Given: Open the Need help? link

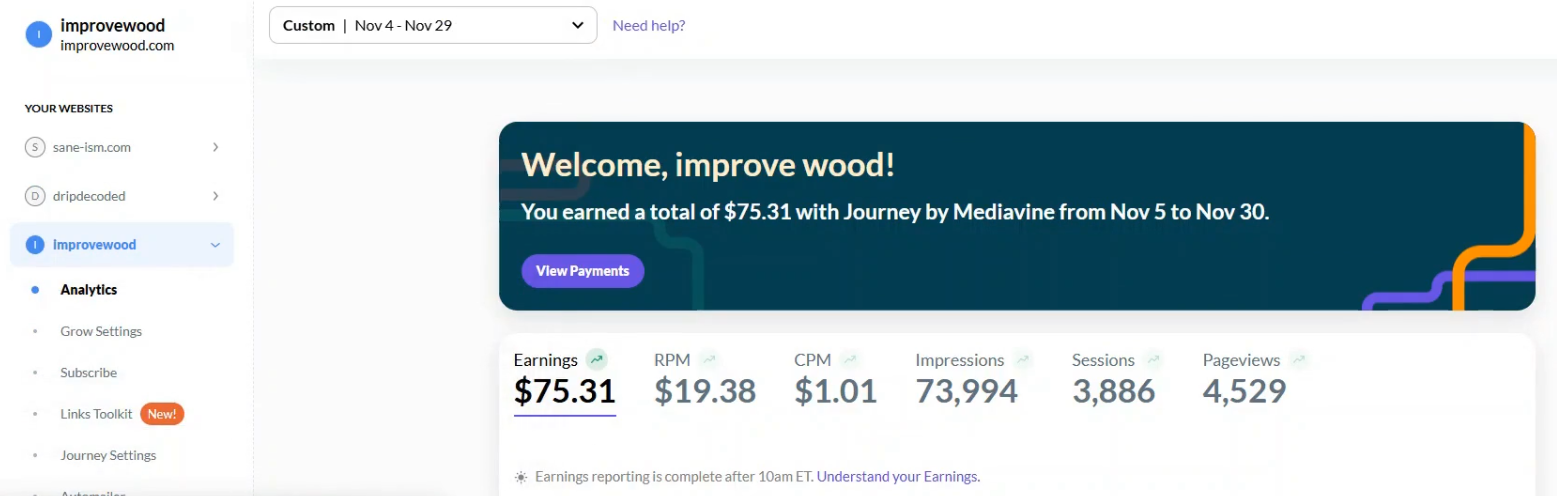Looking at the screenshot, I should point(649,26).
